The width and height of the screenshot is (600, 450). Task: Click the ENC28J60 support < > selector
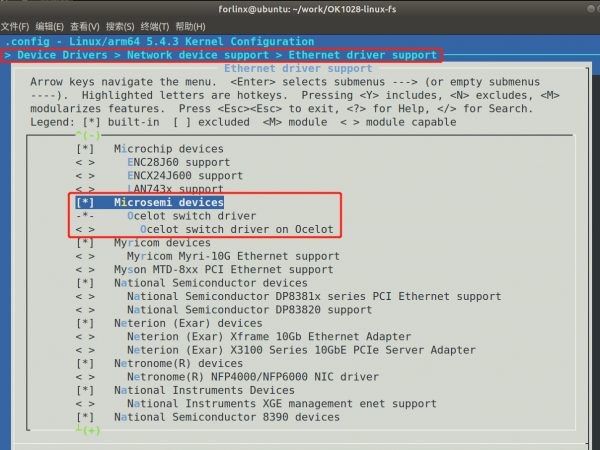click(x=86, y=162)
